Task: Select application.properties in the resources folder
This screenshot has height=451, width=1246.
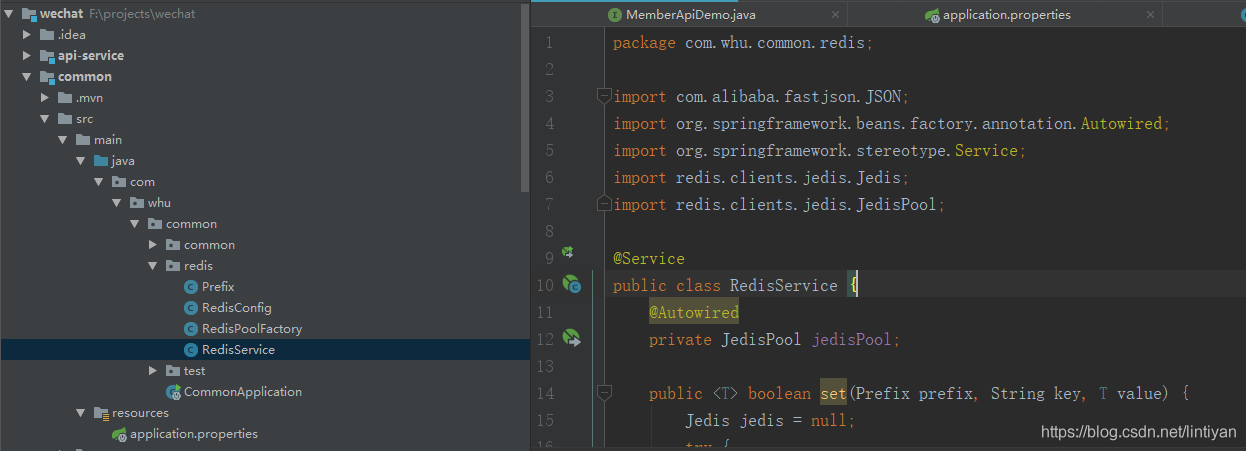Action: 194,434
